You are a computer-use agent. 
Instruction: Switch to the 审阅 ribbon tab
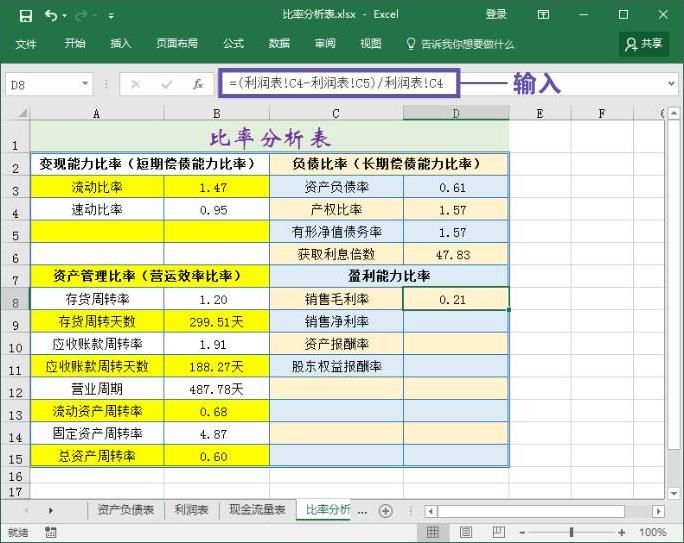tap(325, 43)
